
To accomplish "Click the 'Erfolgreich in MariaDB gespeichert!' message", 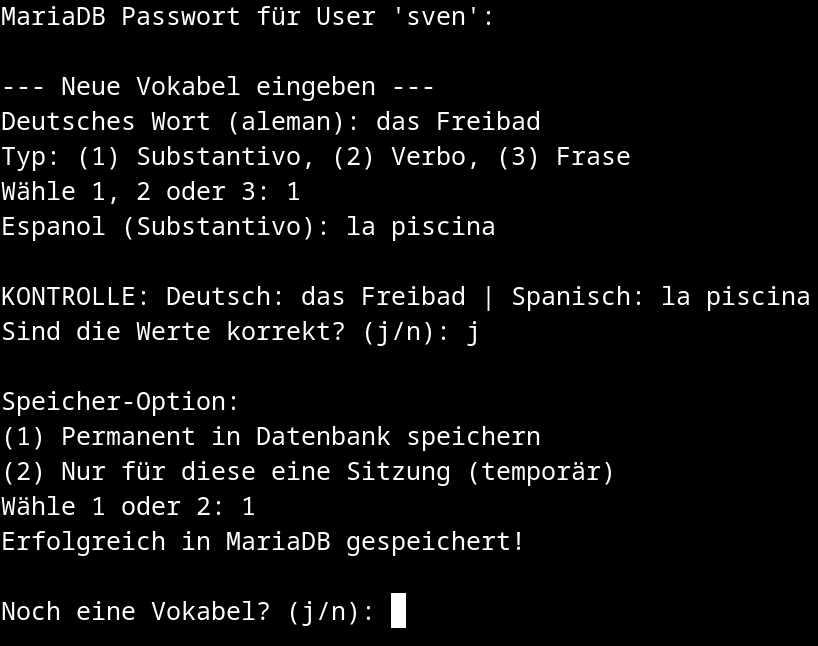I will coord(262,542).
